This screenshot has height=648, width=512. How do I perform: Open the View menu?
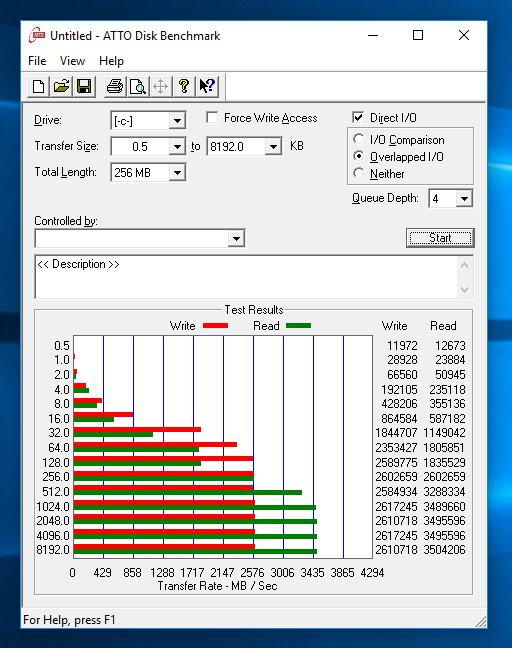pos(72,61)
